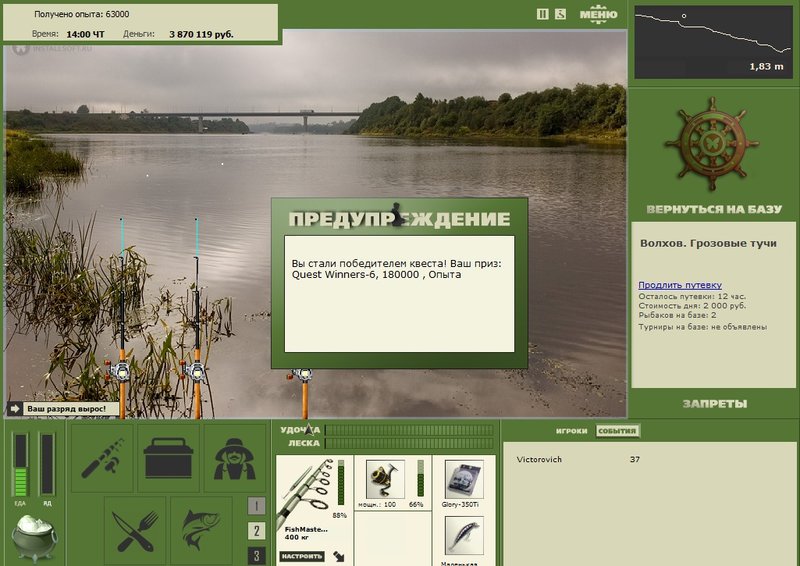Viewport: 800px width, 566px height.
Task: Click the Настроить button
Action: click(302, 556)
